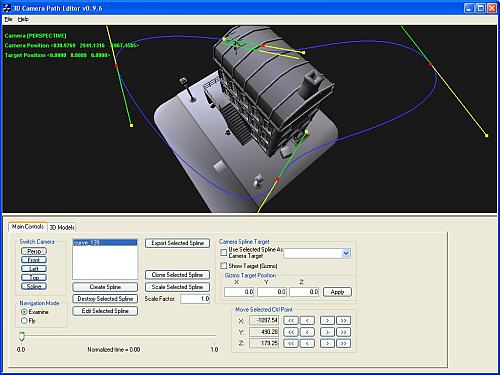Image resolution: width=500 pixels, height=375 pixels.
Task: Enable Use Selected Spline As Camera Target
Action: 224,253
